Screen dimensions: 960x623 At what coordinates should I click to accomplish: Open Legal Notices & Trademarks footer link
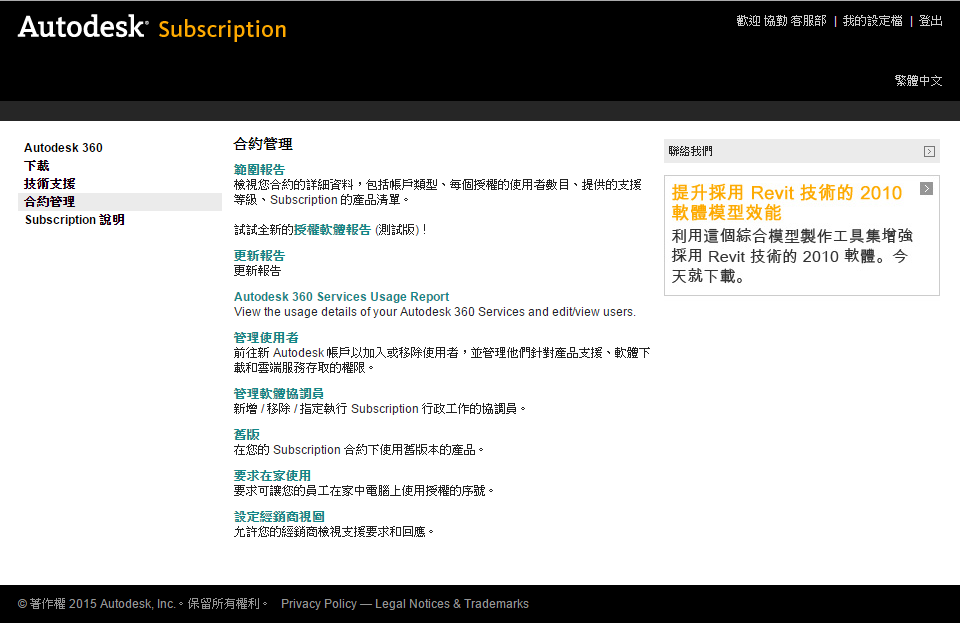pyautogui.click(x=452, y=604)
